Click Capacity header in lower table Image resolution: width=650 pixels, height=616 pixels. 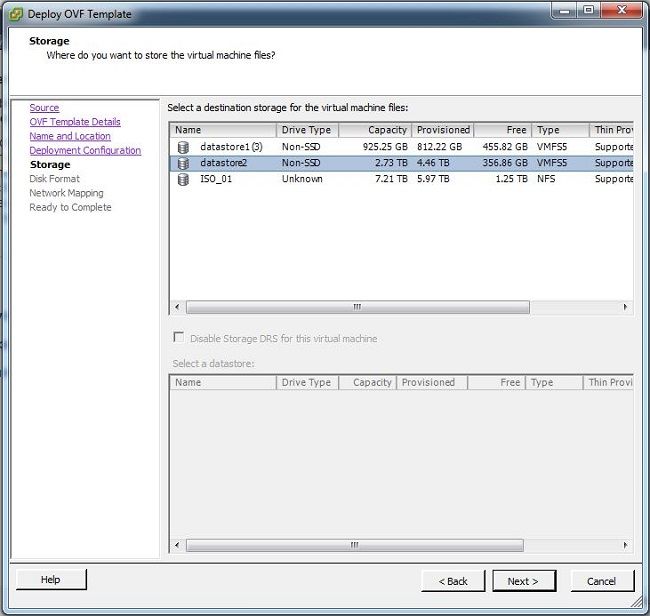(x=368, y=383)
